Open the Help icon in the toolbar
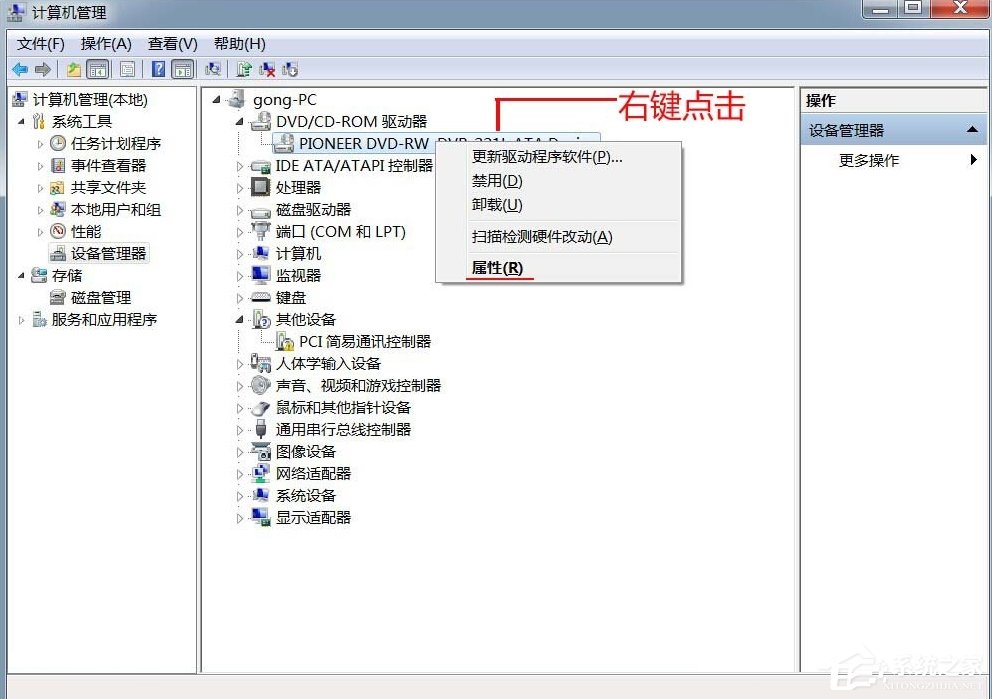992x699 pixels. pos(157,68)
